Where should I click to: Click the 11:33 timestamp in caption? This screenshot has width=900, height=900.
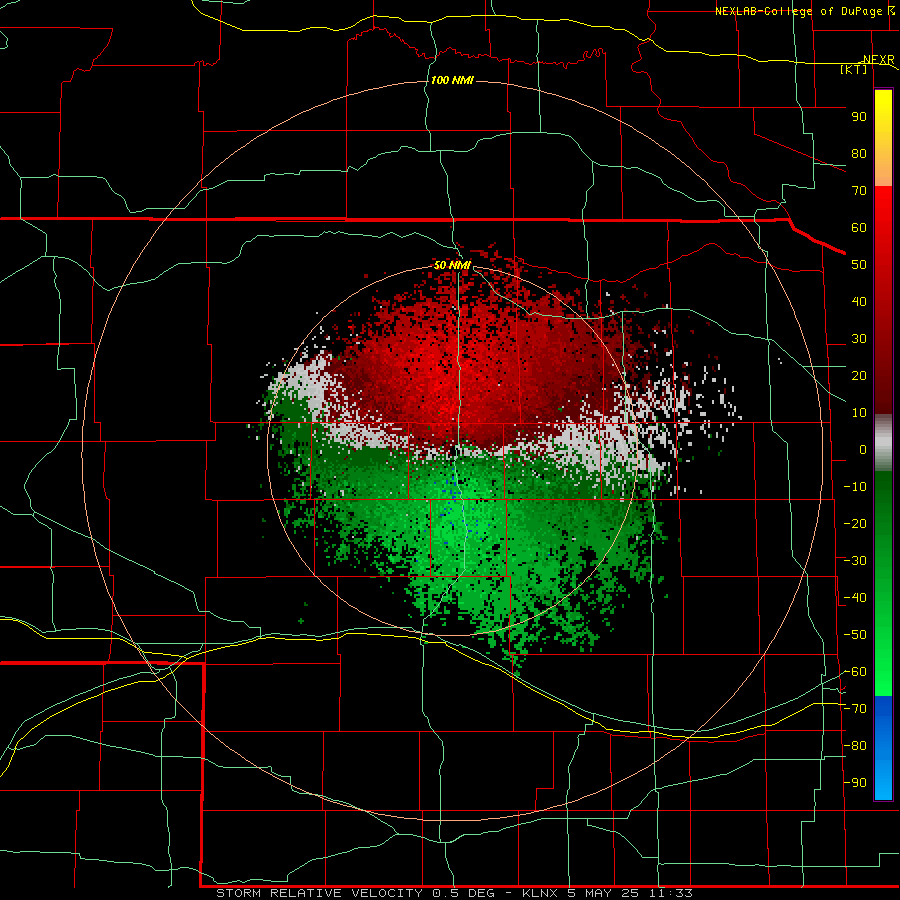(x=670, y=893)
